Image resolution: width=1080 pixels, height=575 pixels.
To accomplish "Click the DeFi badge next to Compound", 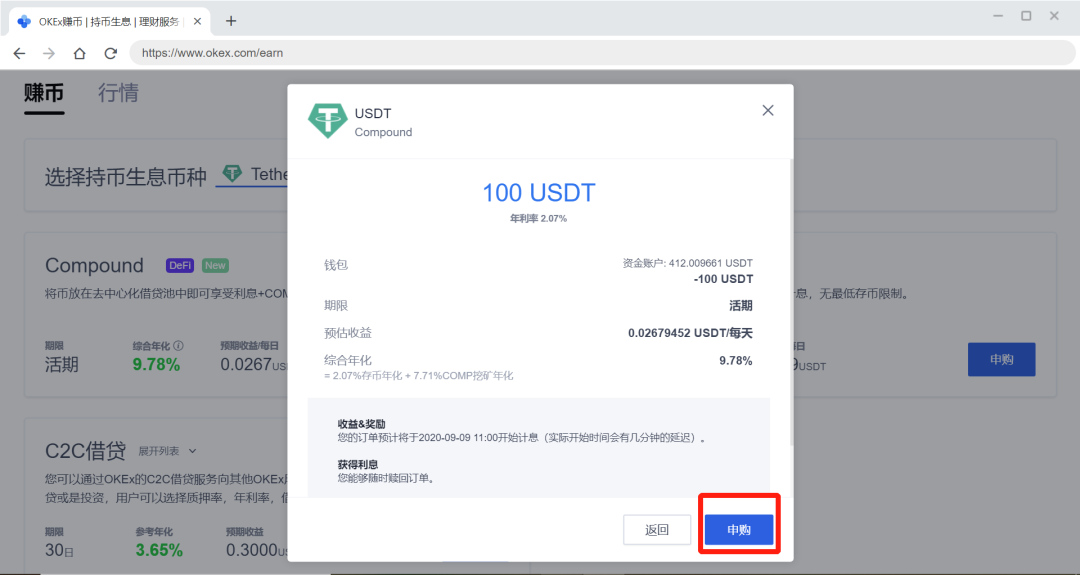I will point(180,265).
